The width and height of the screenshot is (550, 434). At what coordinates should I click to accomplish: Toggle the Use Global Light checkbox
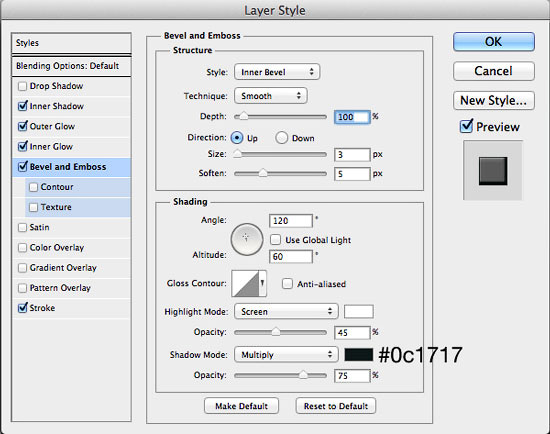[x=275, y=240]
